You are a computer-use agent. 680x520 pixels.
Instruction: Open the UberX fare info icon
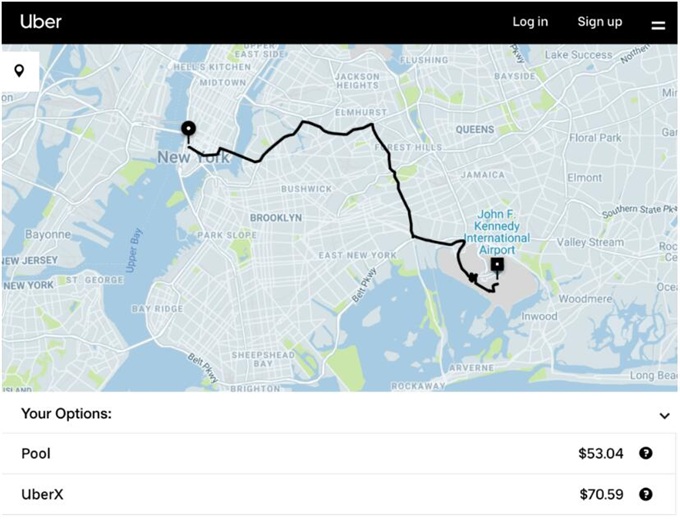tap(646, 494)
